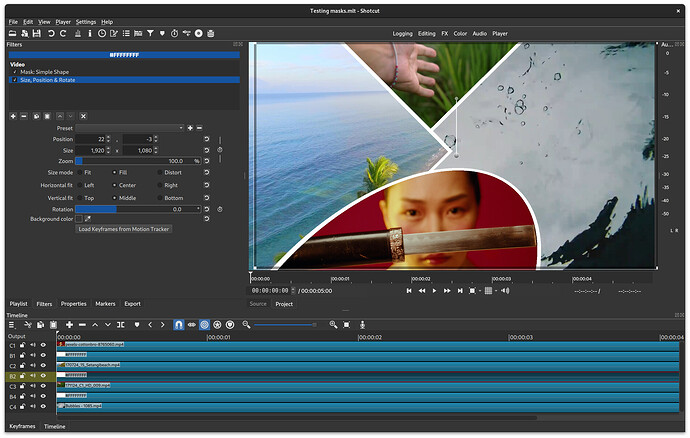Switch to the Properties tab
The image size is (690, 438).
[x=73, y=303]
